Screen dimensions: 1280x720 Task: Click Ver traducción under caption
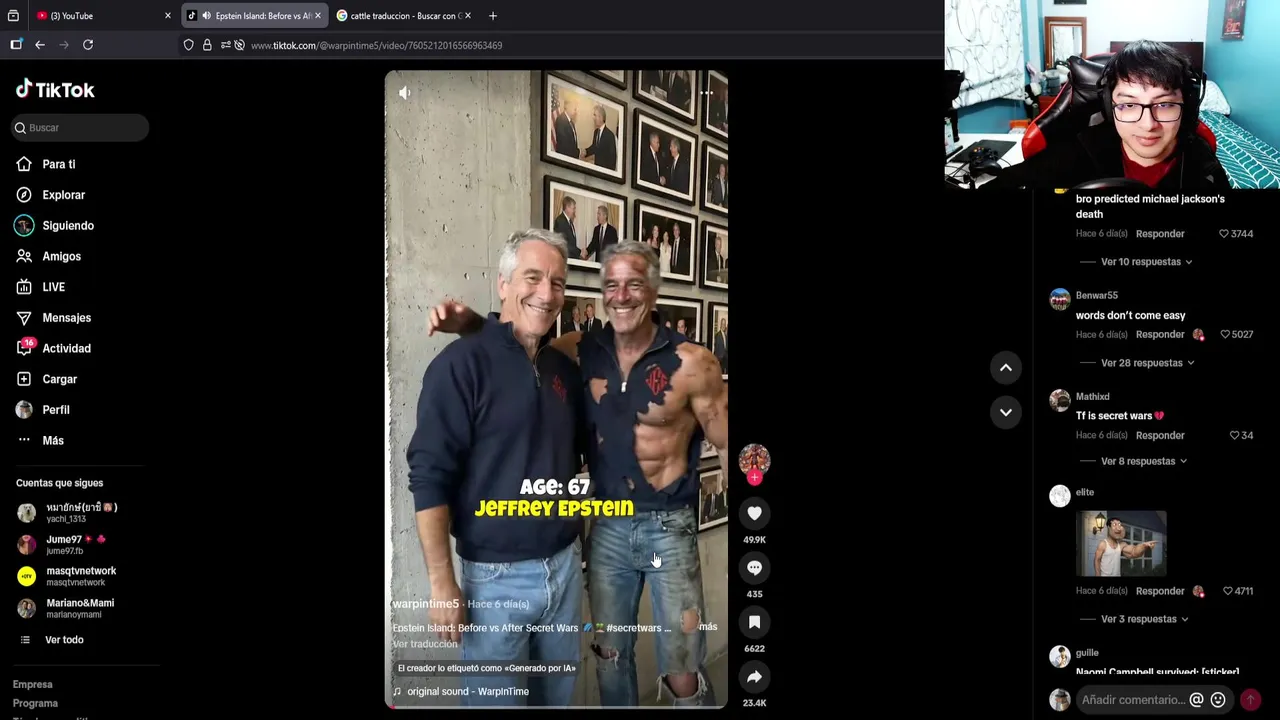click(x=425, y=644)
